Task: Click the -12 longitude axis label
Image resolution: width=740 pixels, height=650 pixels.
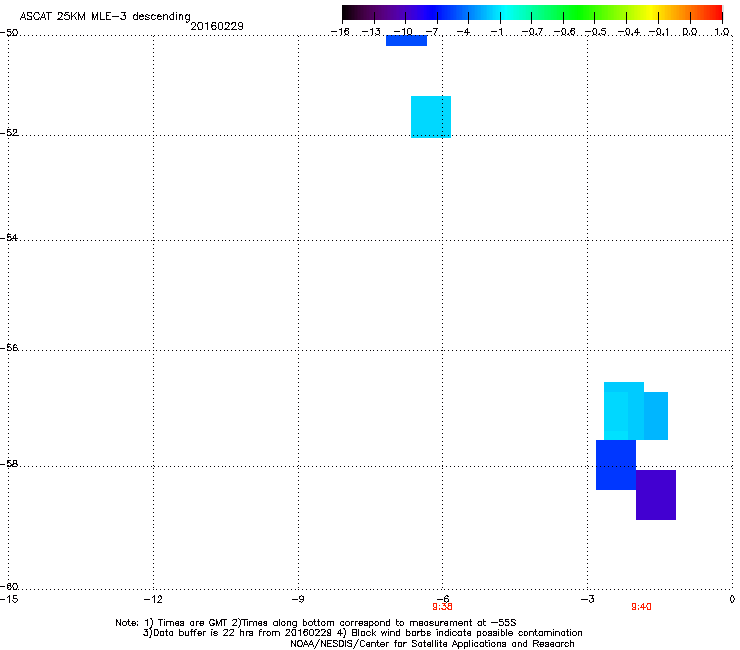Action: point(153,599)
